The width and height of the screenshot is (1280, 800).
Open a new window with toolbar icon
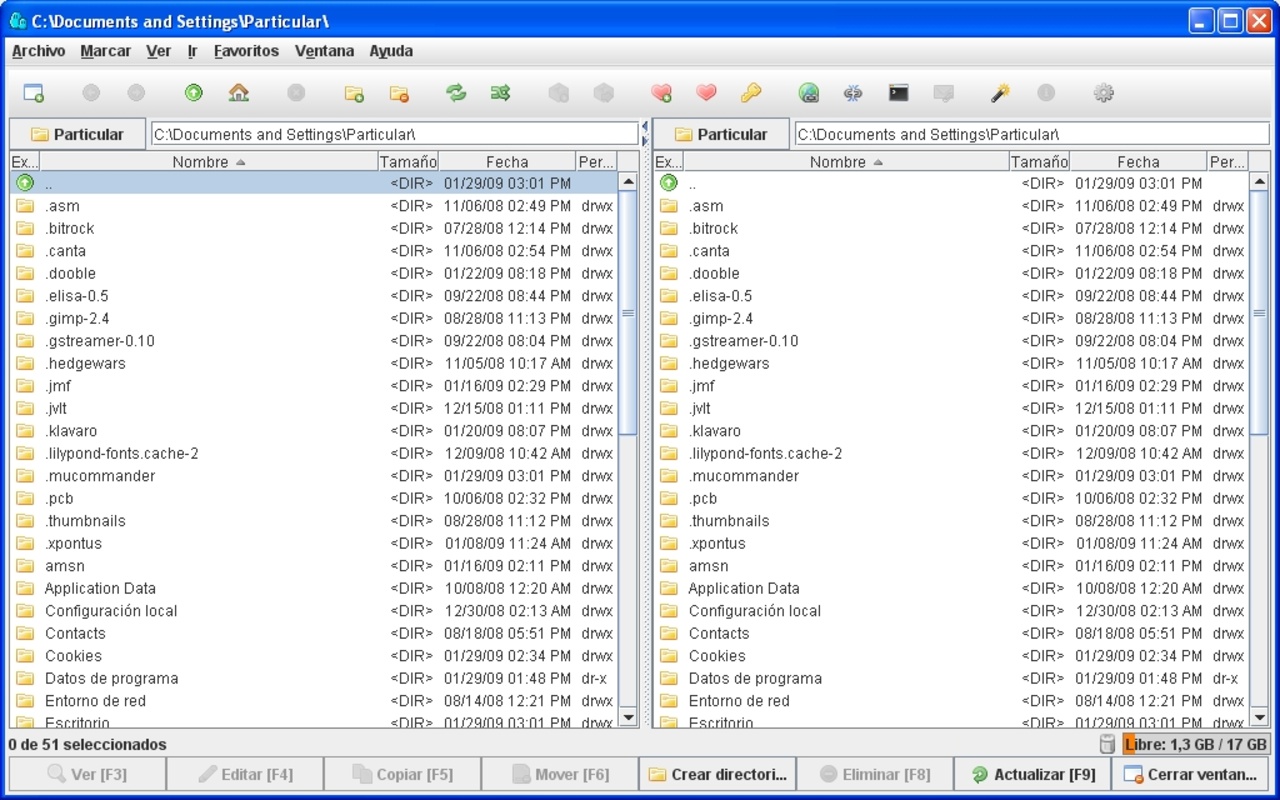click(x=34, y=93)
